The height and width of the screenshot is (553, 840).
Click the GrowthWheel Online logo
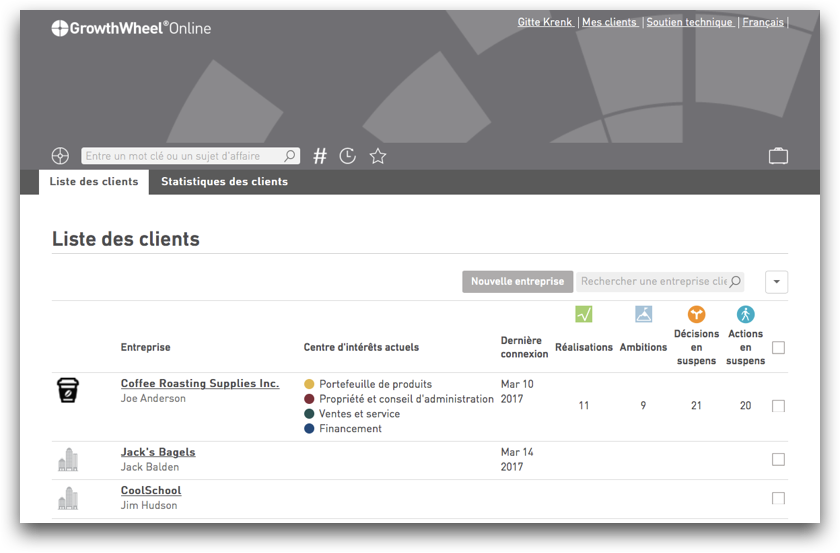pos(131,28)
